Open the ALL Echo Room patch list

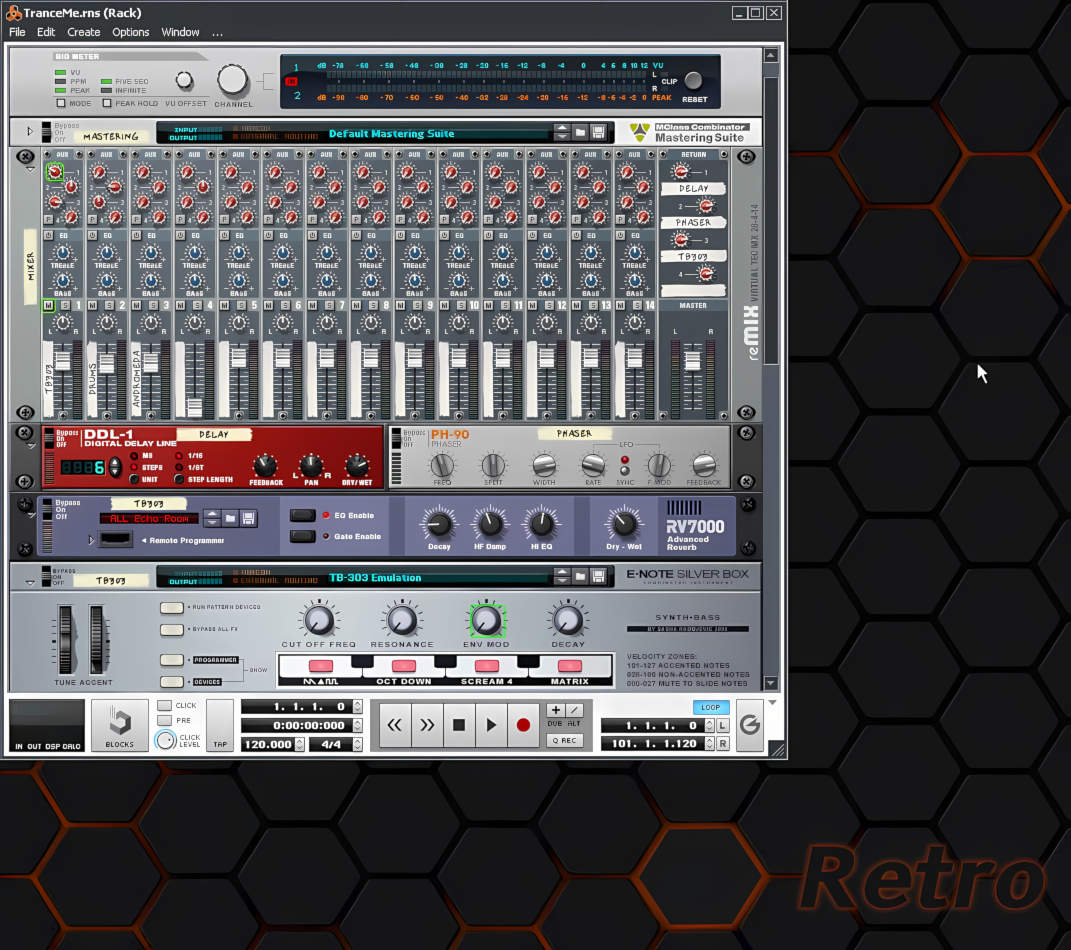pos(150,518)
